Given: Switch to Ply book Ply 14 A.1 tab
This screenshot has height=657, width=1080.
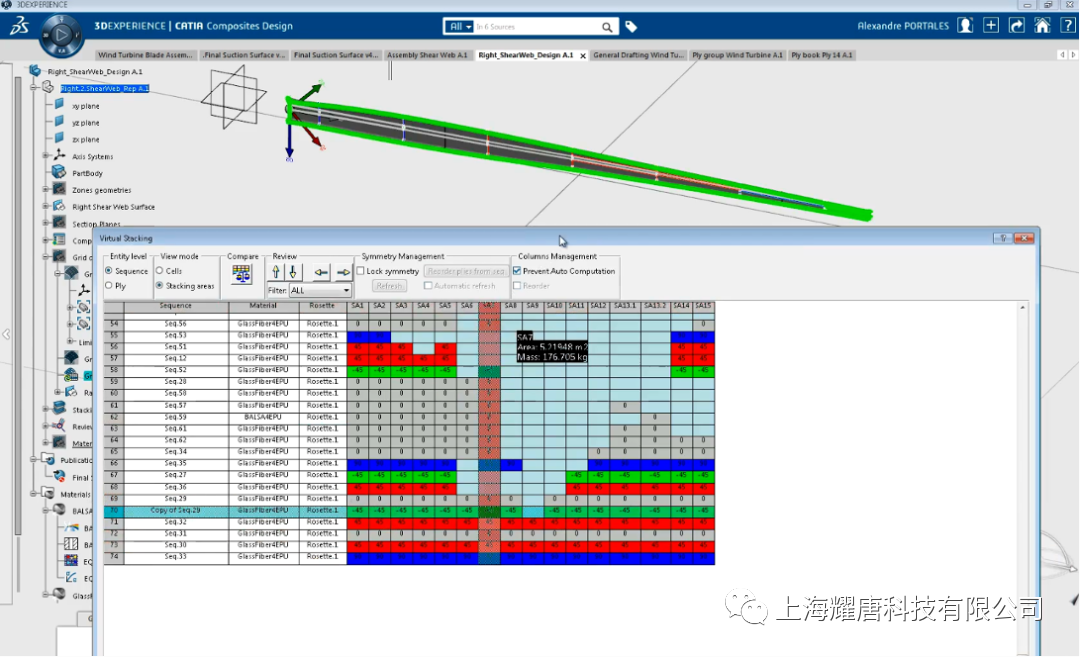Looking at the screenshot, I should click(x=822, y=55).
